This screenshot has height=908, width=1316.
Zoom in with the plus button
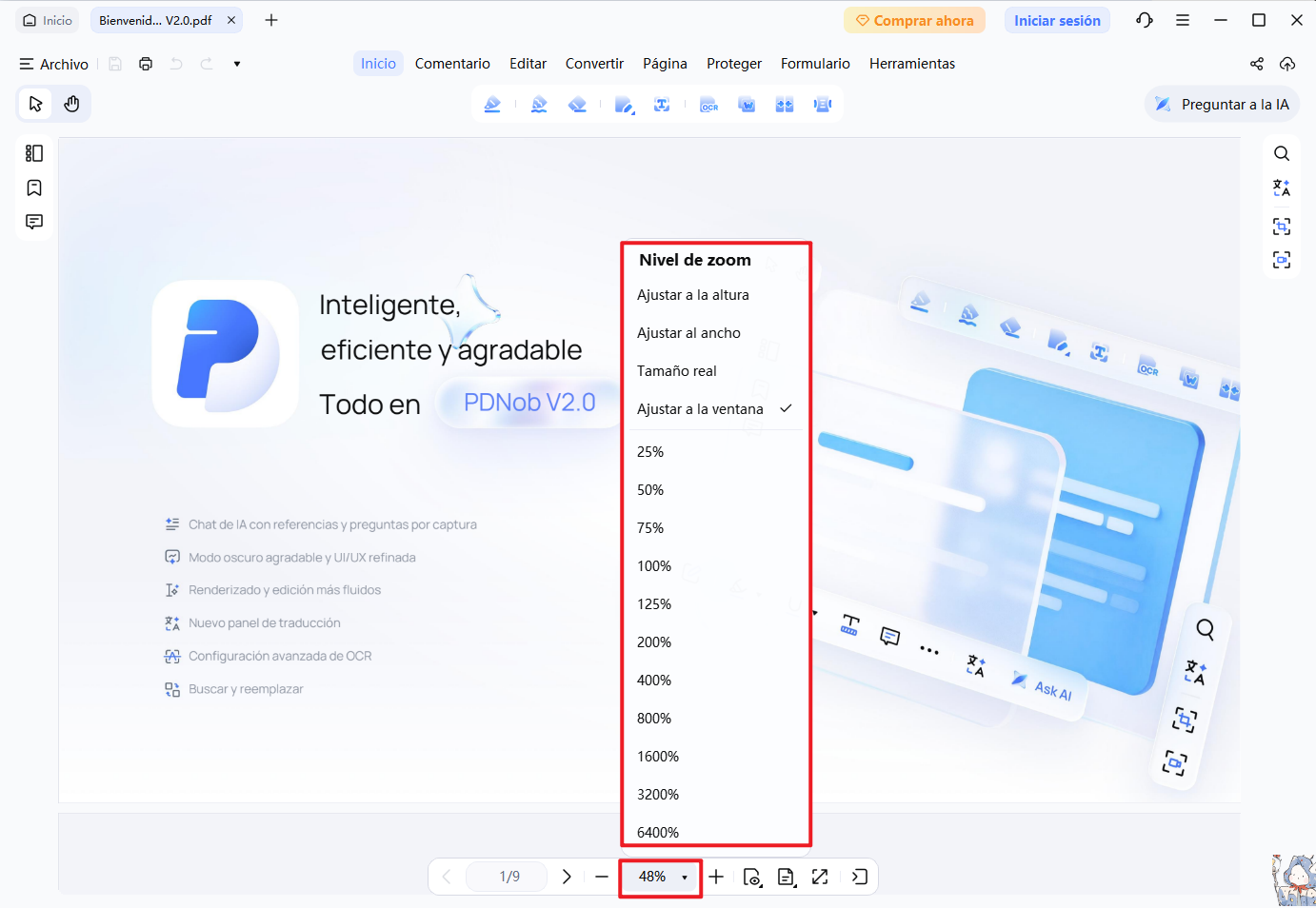(716, 877)
